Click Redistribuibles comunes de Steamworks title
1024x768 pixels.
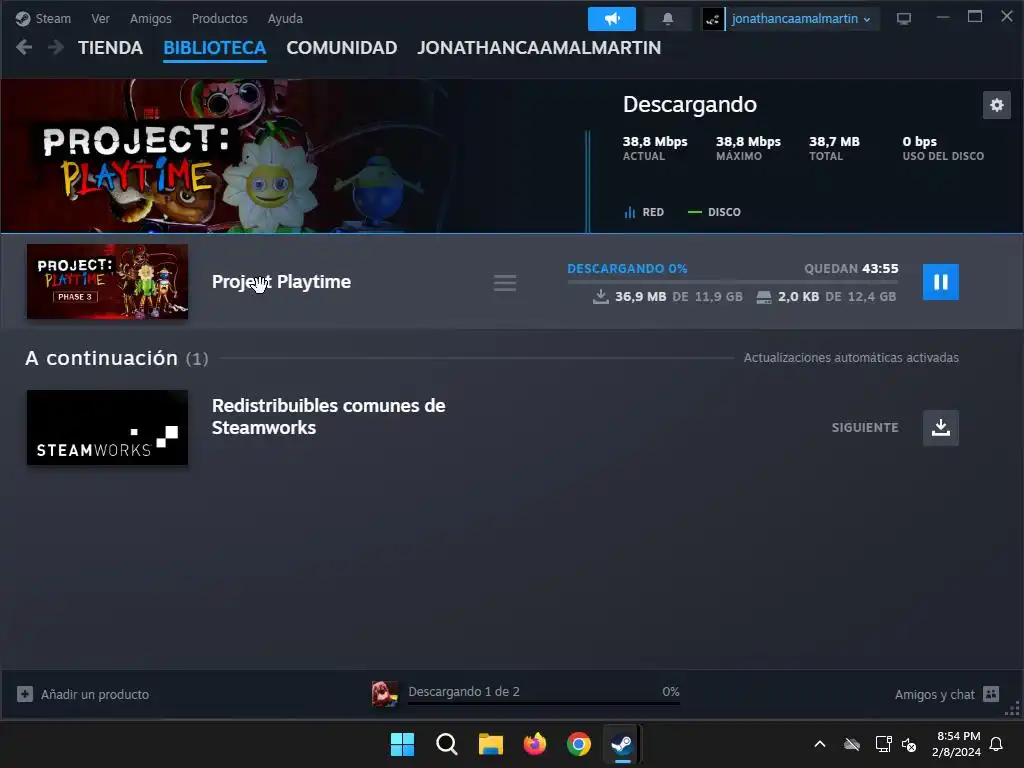(328, 417)
